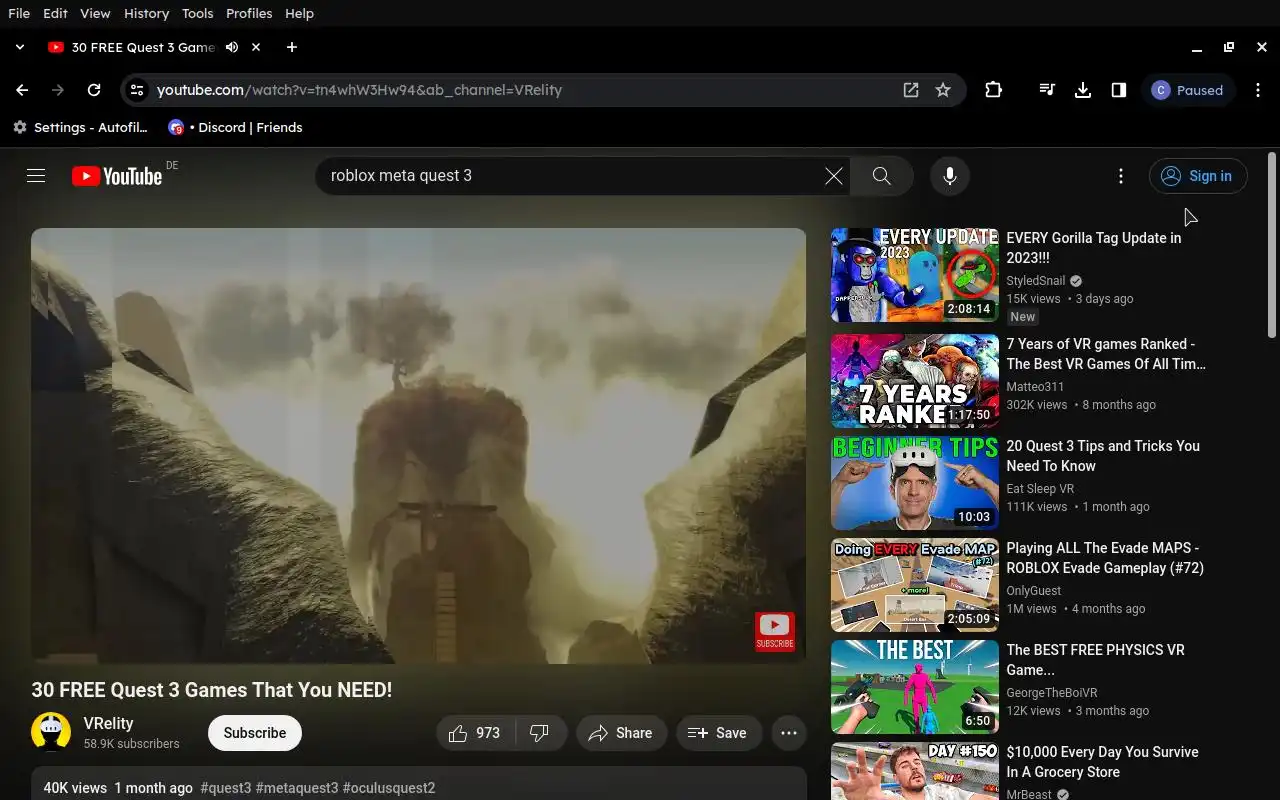Open the History menu
The width and height of the screenshot is (1280, 800).
click(x=146, y=13)
